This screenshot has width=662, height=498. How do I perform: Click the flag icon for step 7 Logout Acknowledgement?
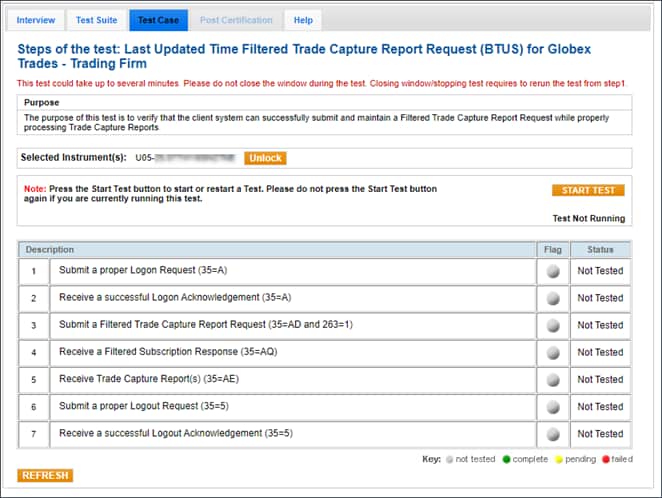tap(553, 434)
